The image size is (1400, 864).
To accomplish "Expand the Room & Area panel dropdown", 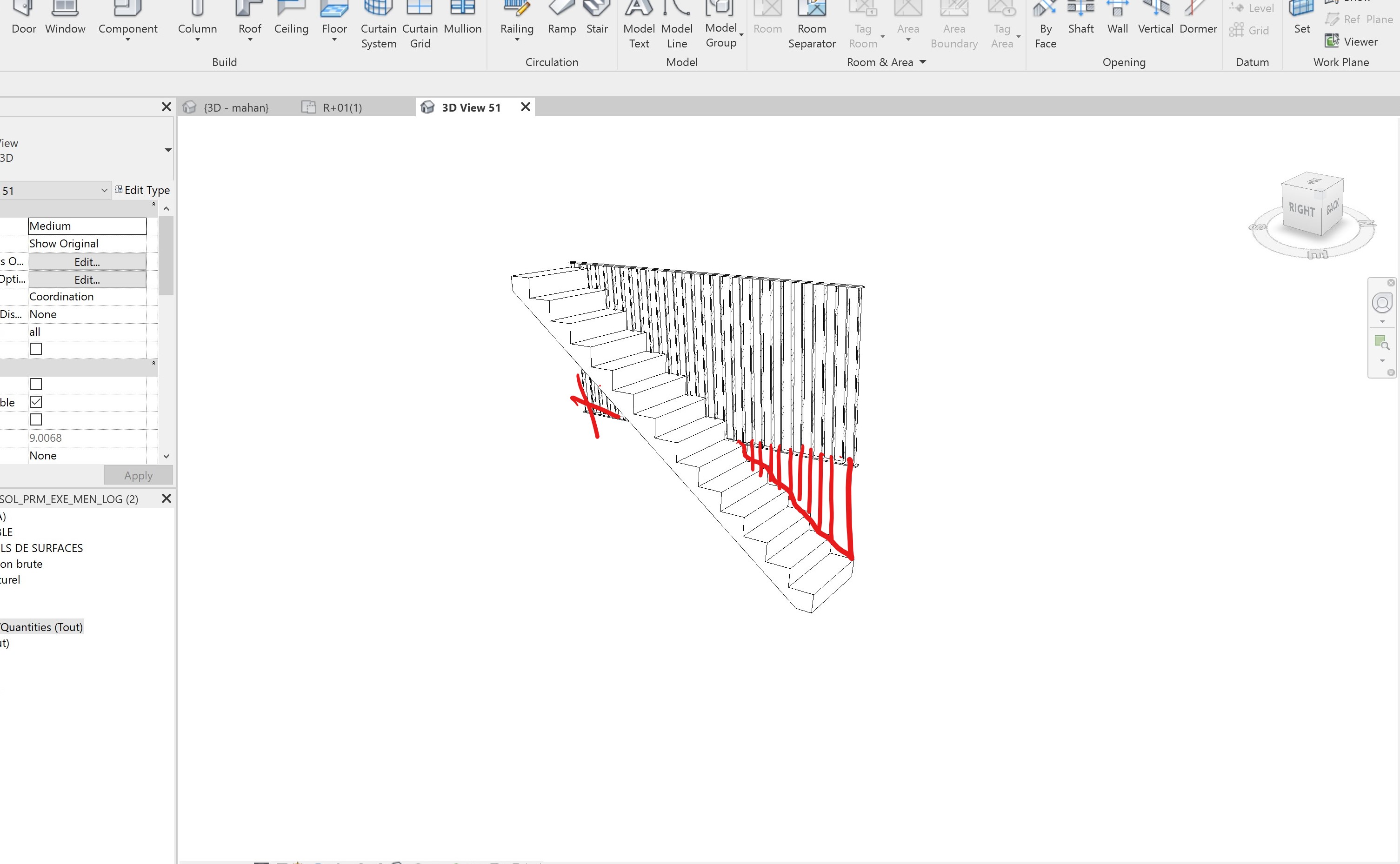I will pyautogui.click(x=922, y=62).
